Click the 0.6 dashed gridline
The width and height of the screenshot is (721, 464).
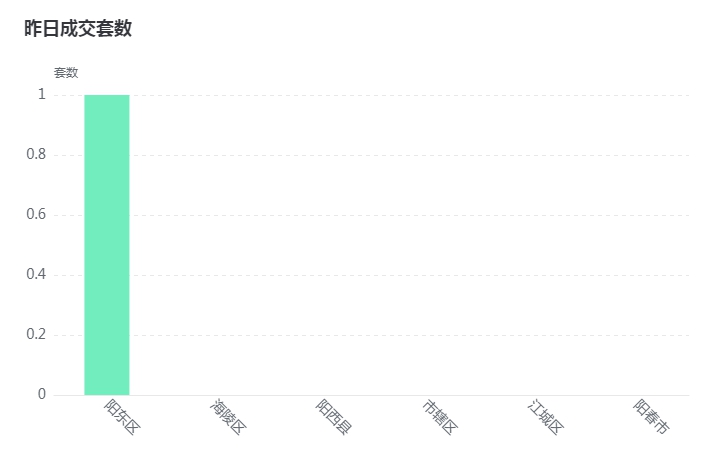372,215
